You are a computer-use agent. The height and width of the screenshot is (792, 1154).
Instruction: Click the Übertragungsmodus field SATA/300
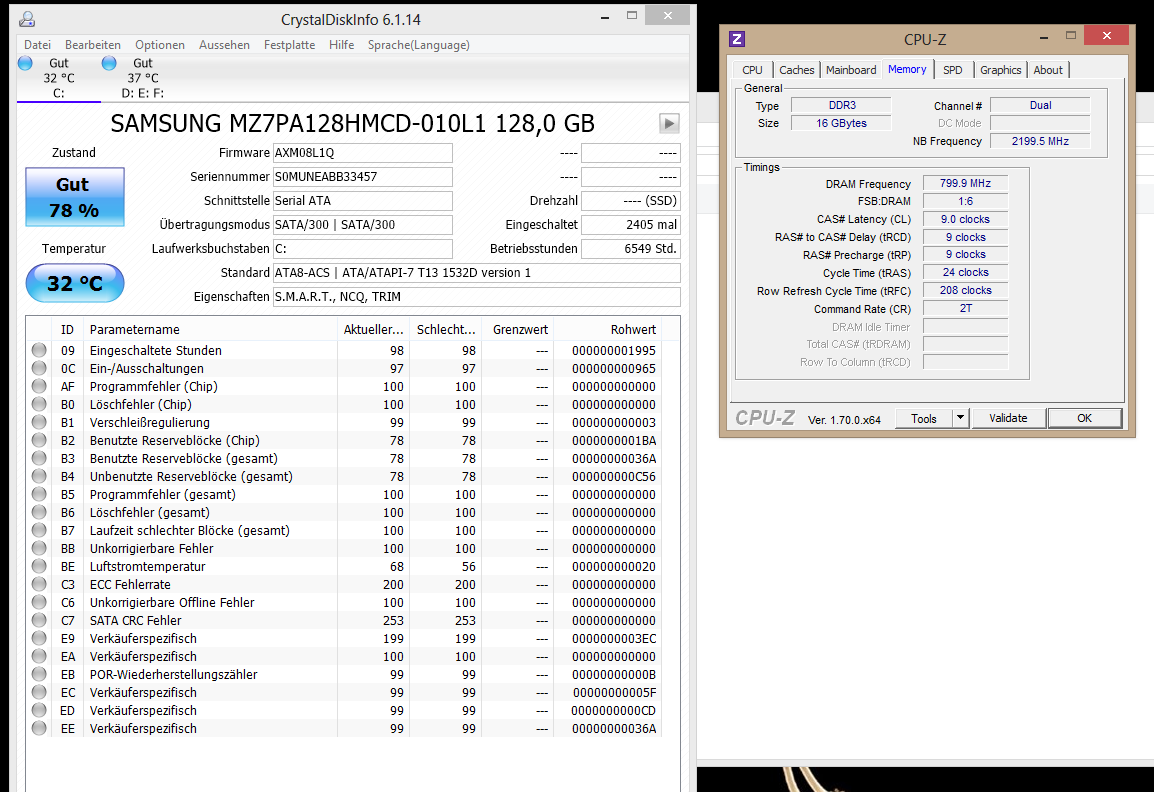coord(363,224)
